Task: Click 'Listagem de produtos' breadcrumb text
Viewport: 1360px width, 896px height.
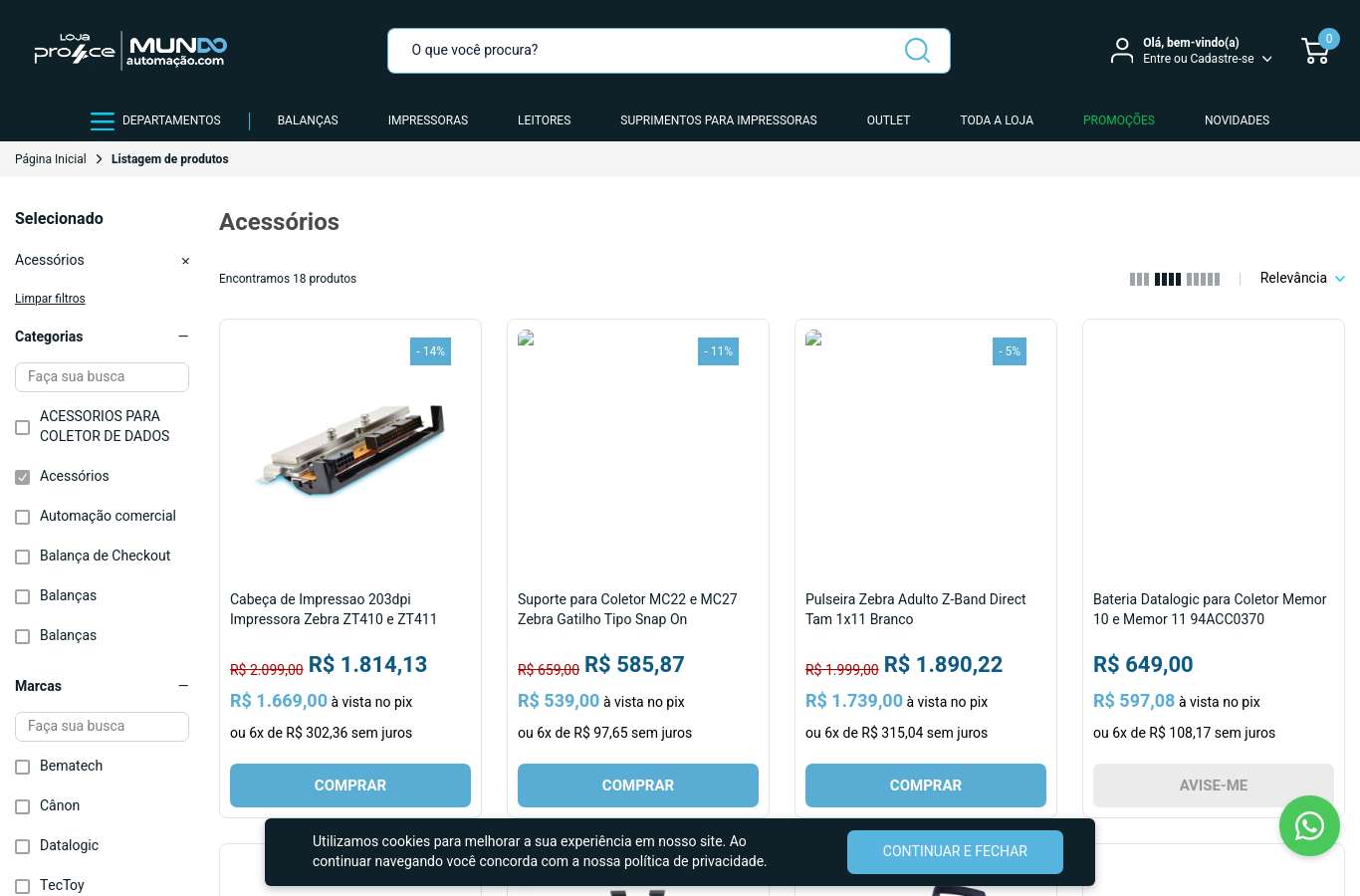Action: coord(170,159)
